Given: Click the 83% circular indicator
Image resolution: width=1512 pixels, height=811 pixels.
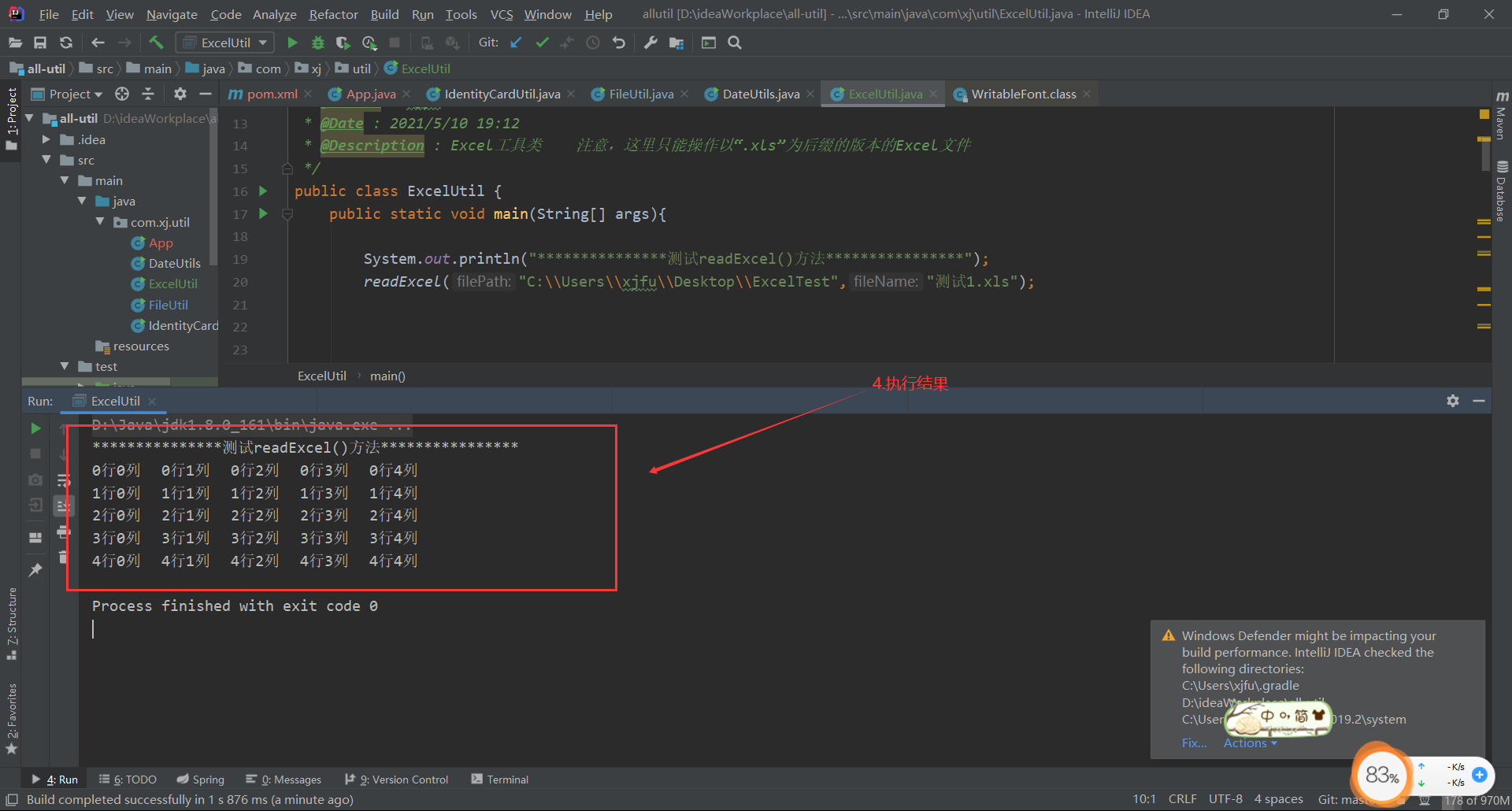Looking at the screenshot, I should (1380, 776).
